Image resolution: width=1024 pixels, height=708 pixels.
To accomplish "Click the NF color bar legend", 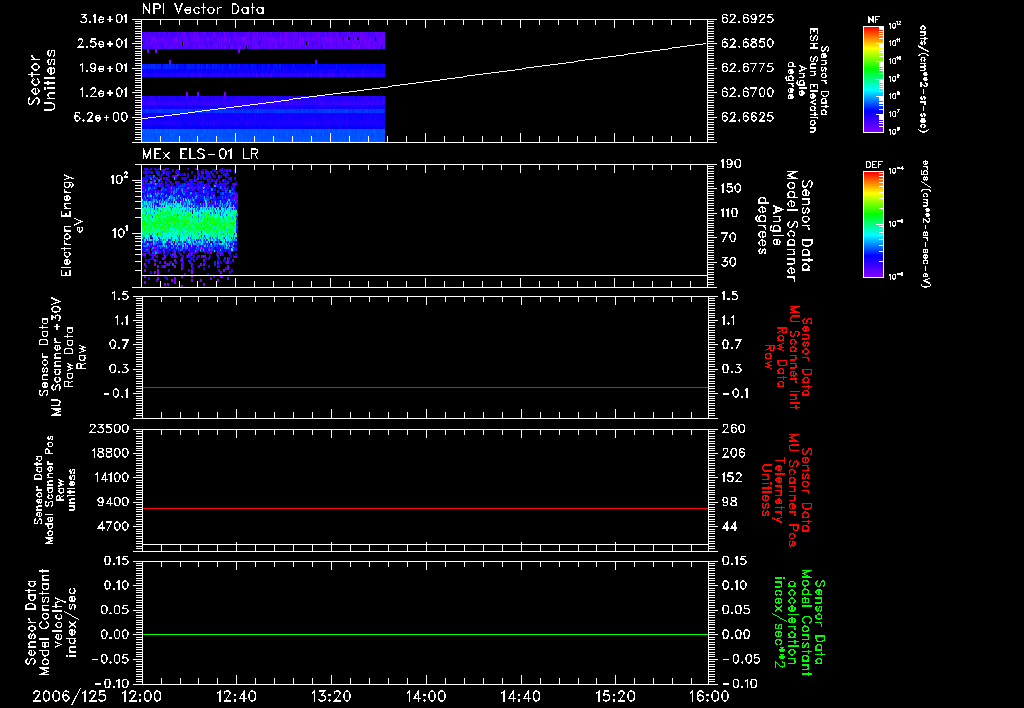I will pyautogui.click(x=873, y=78).
